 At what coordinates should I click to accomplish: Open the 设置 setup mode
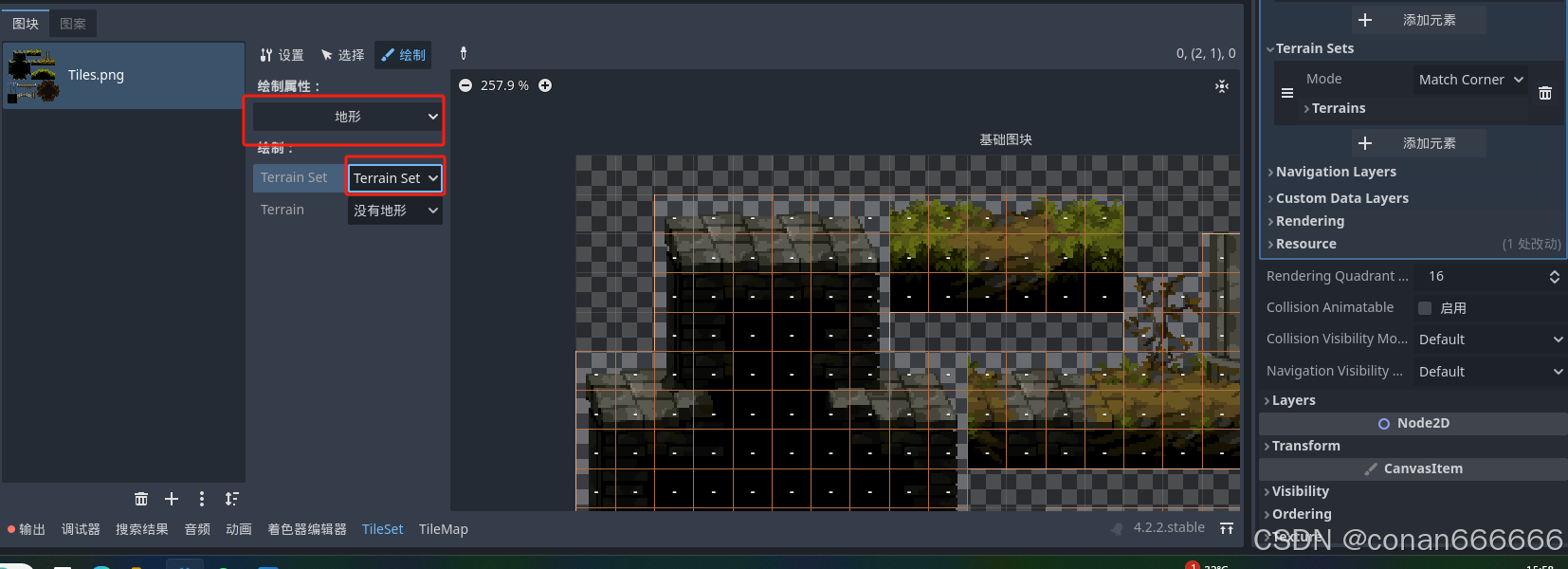tap(282, 55)
